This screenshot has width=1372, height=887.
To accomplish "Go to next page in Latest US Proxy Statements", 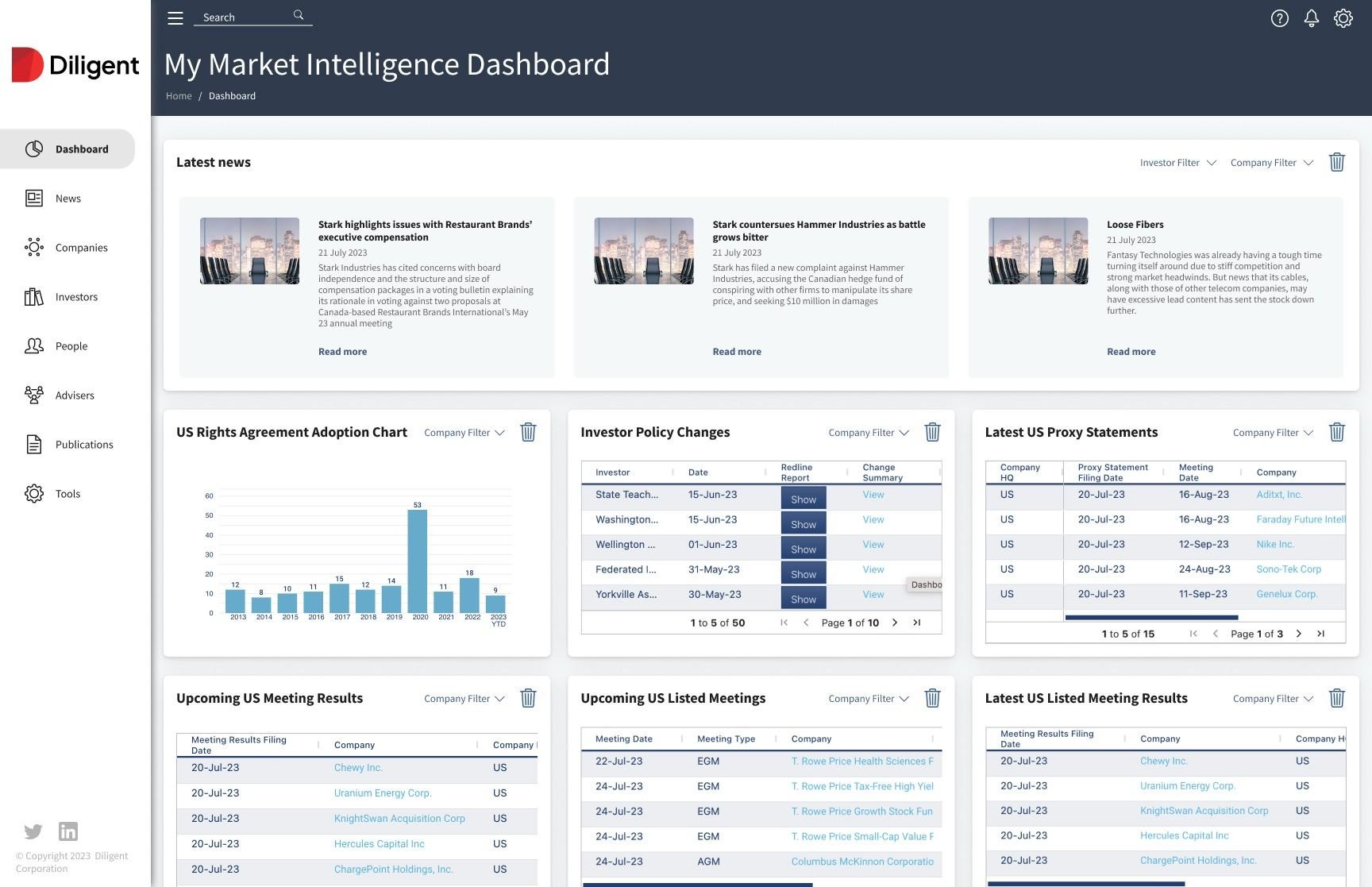I will point(1299,634).
